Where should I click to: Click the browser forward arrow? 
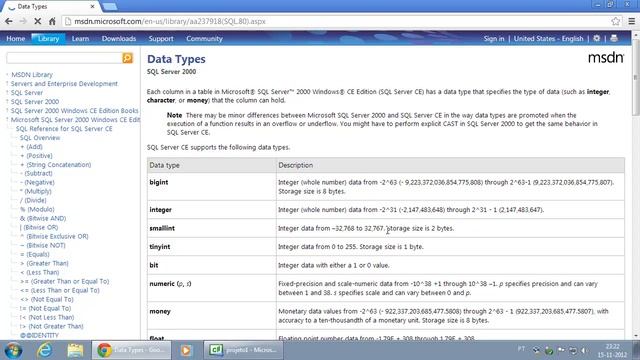23,21
